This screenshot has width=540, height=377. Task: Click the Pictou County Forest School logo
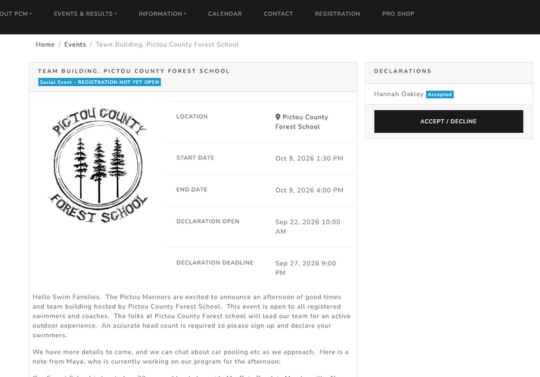99,165
